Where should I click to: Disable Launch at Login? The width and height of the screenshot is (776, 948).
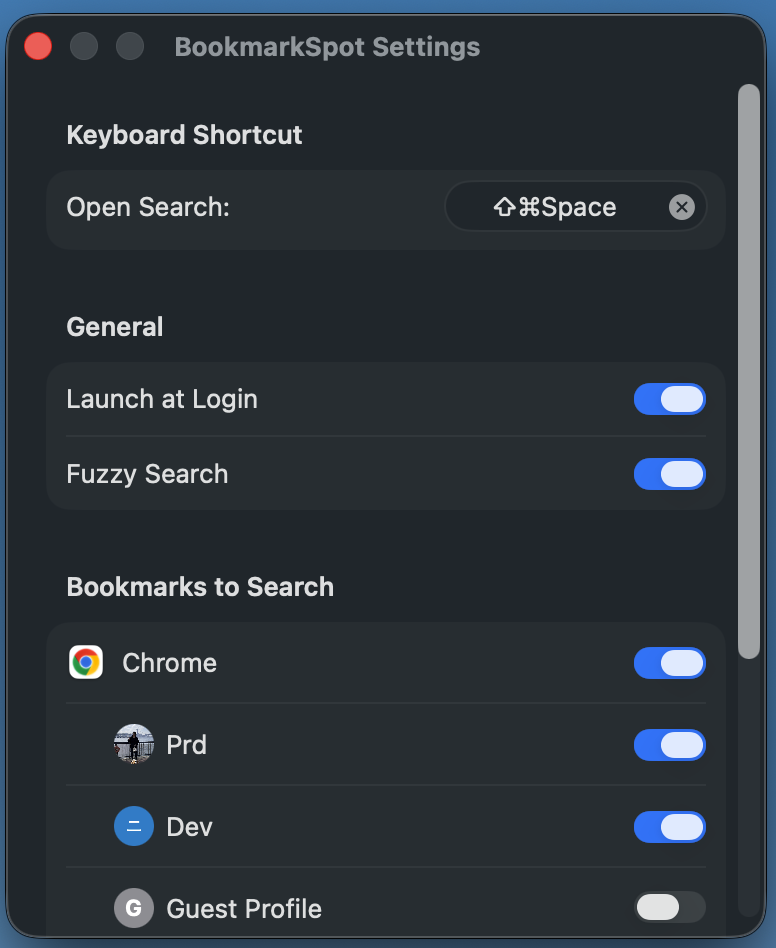click(x=670, y=399)
